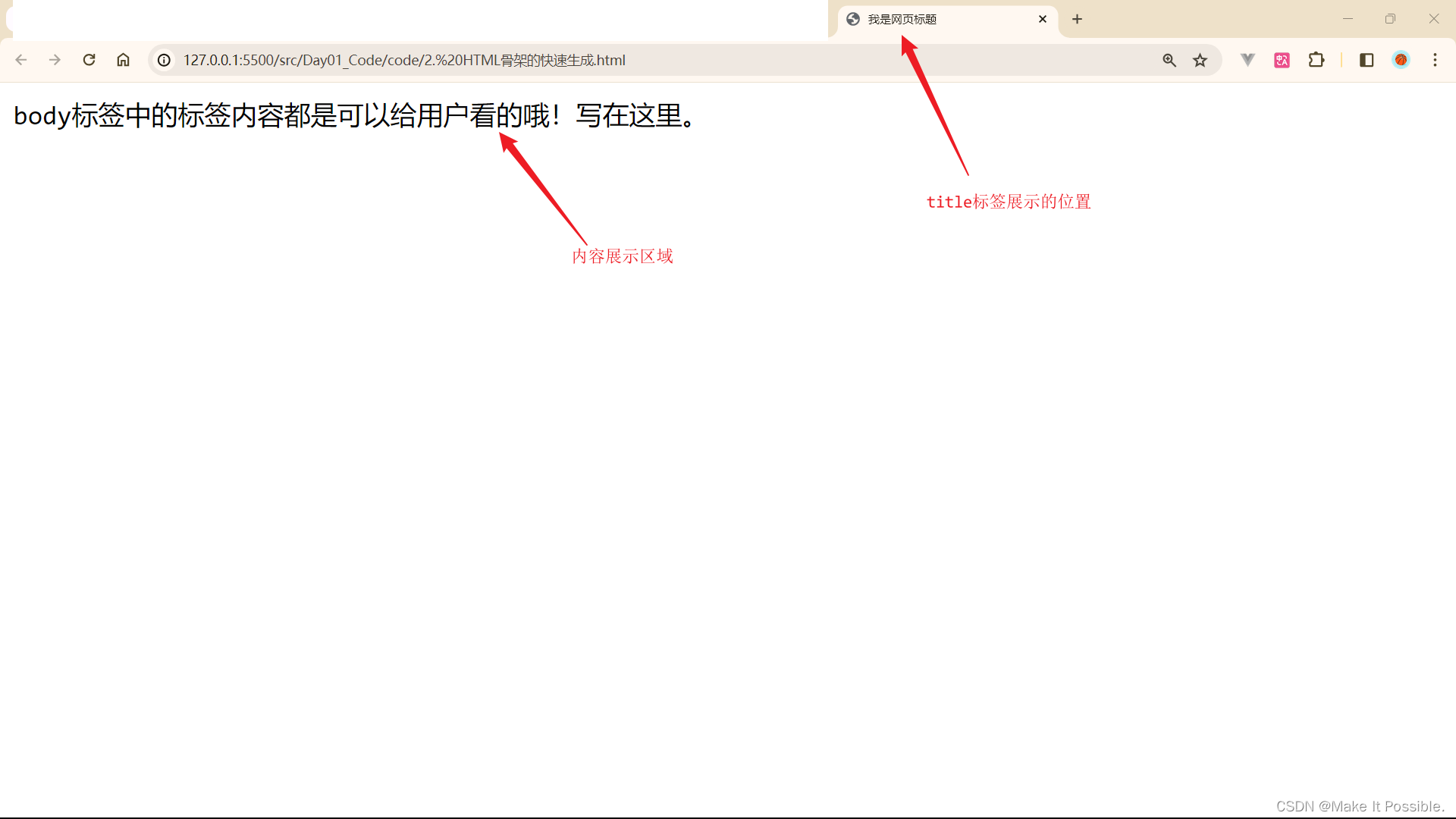
Task: Restore down the browser window
Action: 1390,19
